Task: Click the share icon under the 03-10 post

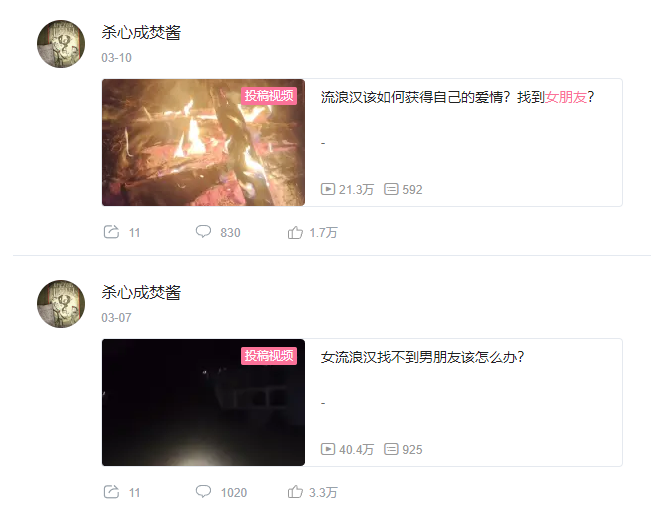Action: point(111,232)
